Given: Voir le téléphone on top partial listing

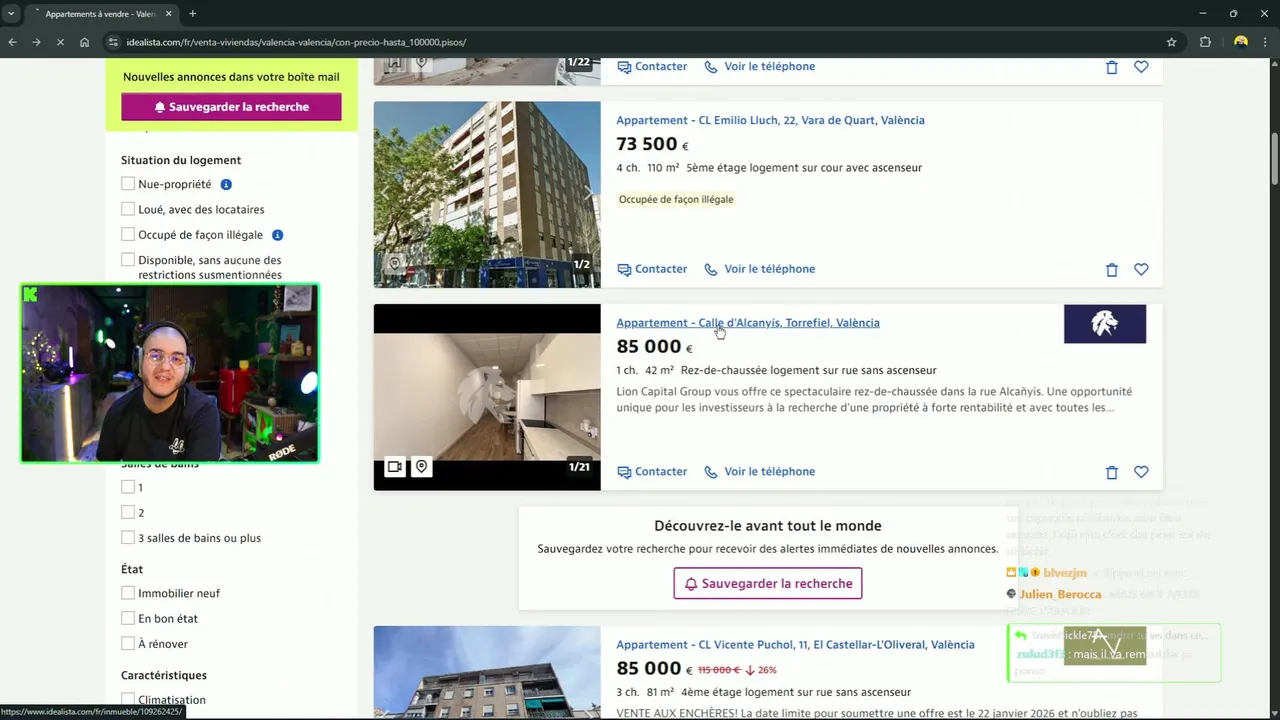Looking at the screenshot, I should tap(760, 67).
